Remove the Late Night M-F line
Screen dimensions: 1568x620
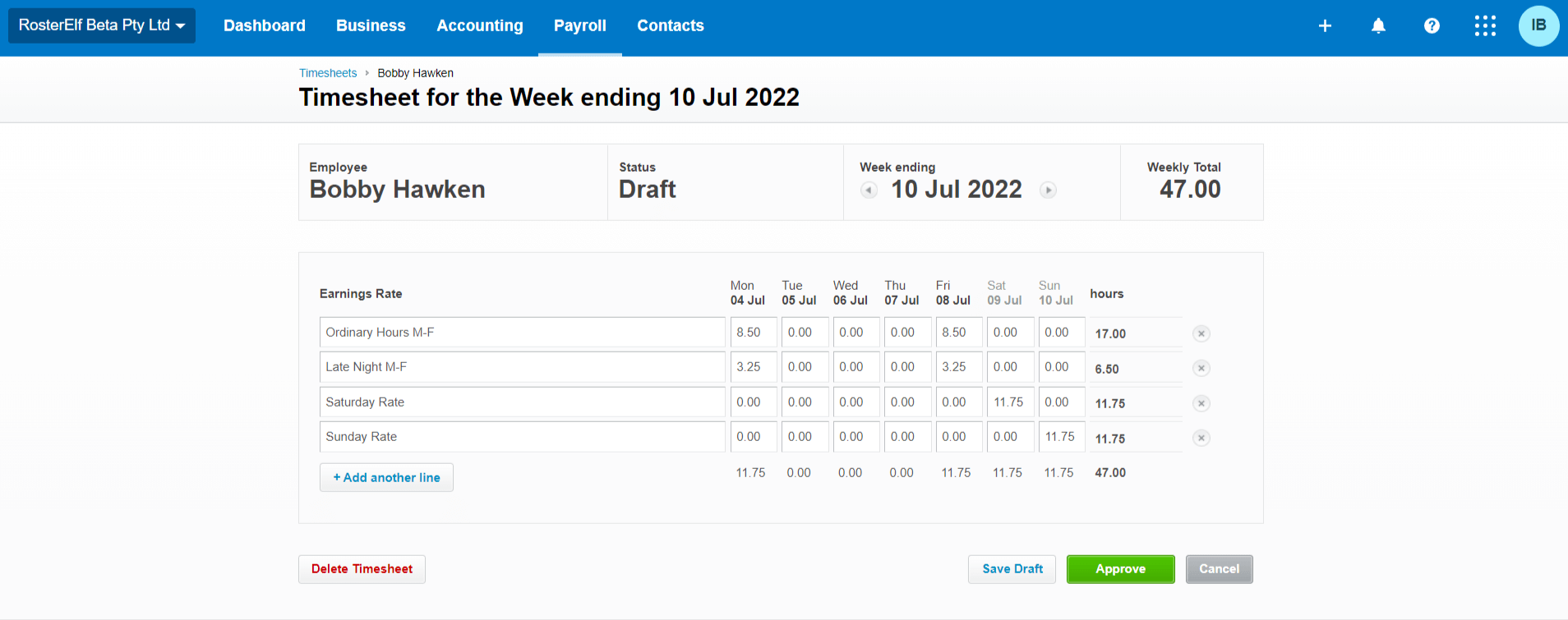click(1201, 368)
